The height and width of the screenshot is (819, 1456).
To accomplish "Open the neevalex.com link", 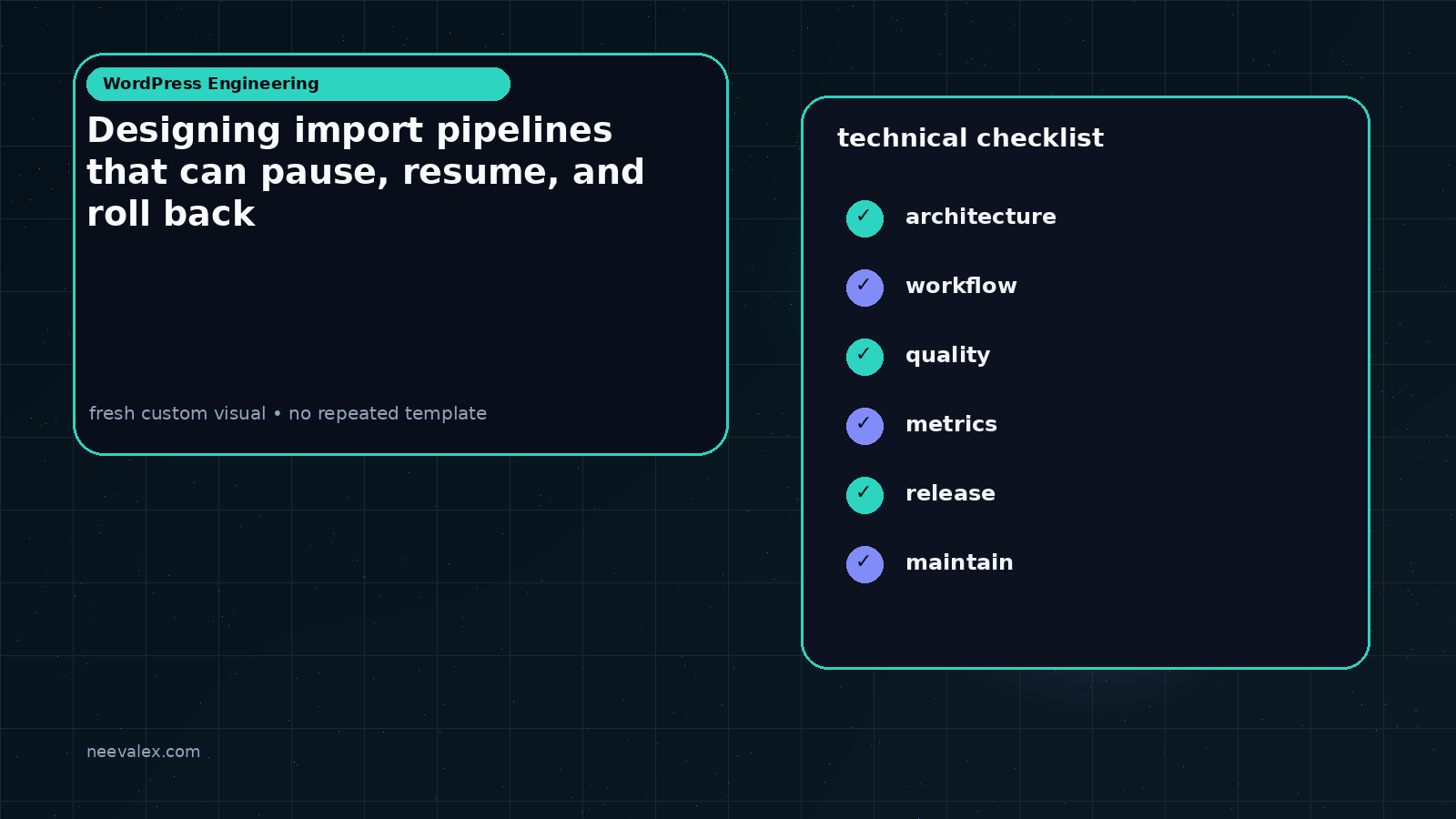I will (x=143, y=752).
